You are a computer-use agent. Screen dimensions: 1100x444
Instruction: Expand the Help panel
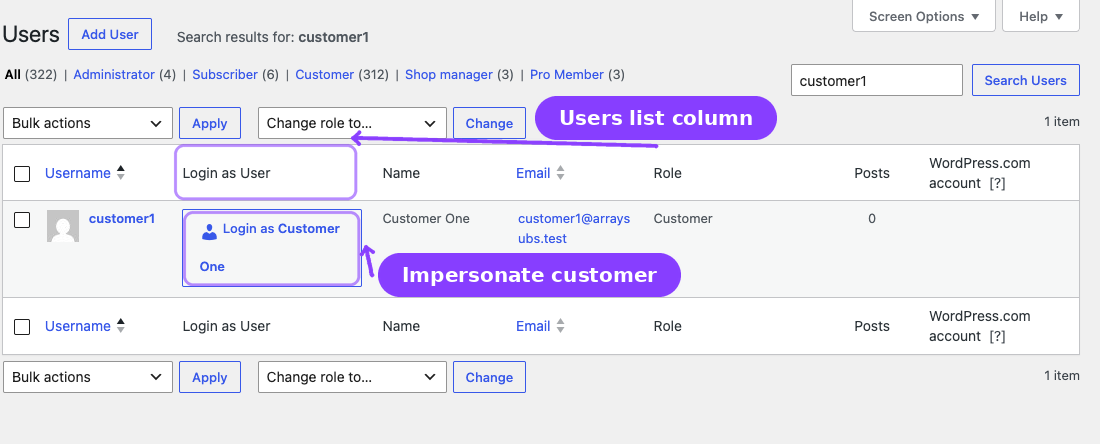point(1040,16)
